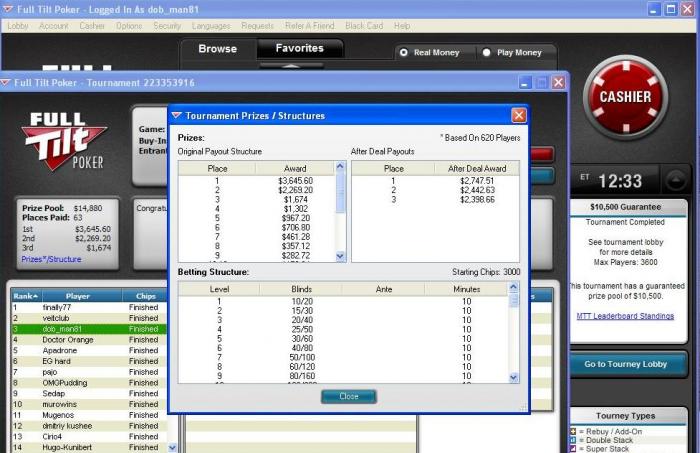Click the Award column header
The height and width of the screenshot is (453, 700).
(x=295, y=169)
